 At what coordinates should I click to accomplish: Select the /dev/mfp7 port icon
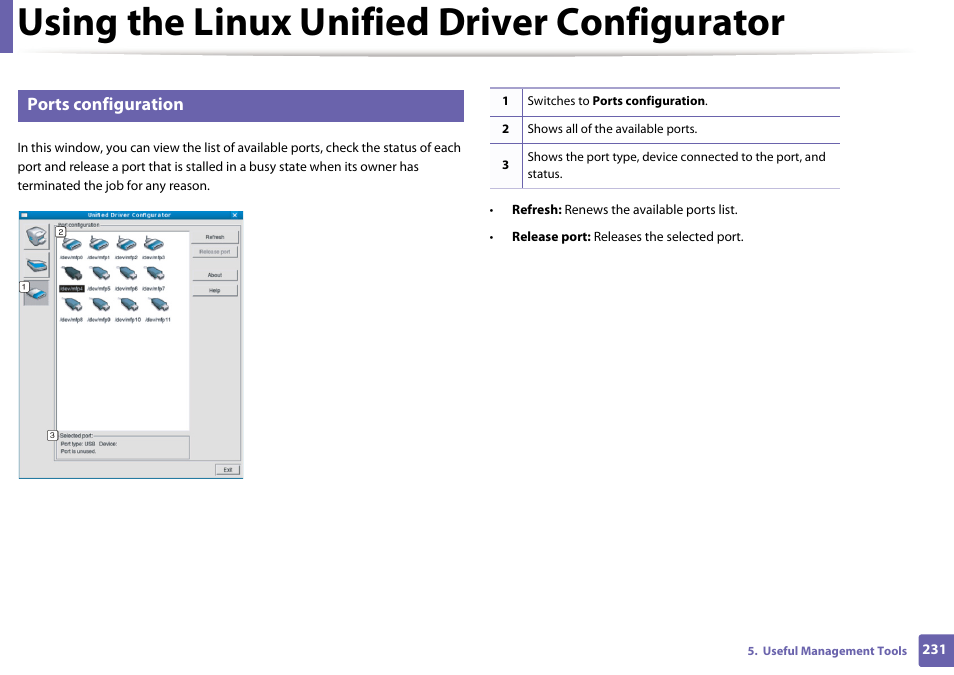(151, 274)
